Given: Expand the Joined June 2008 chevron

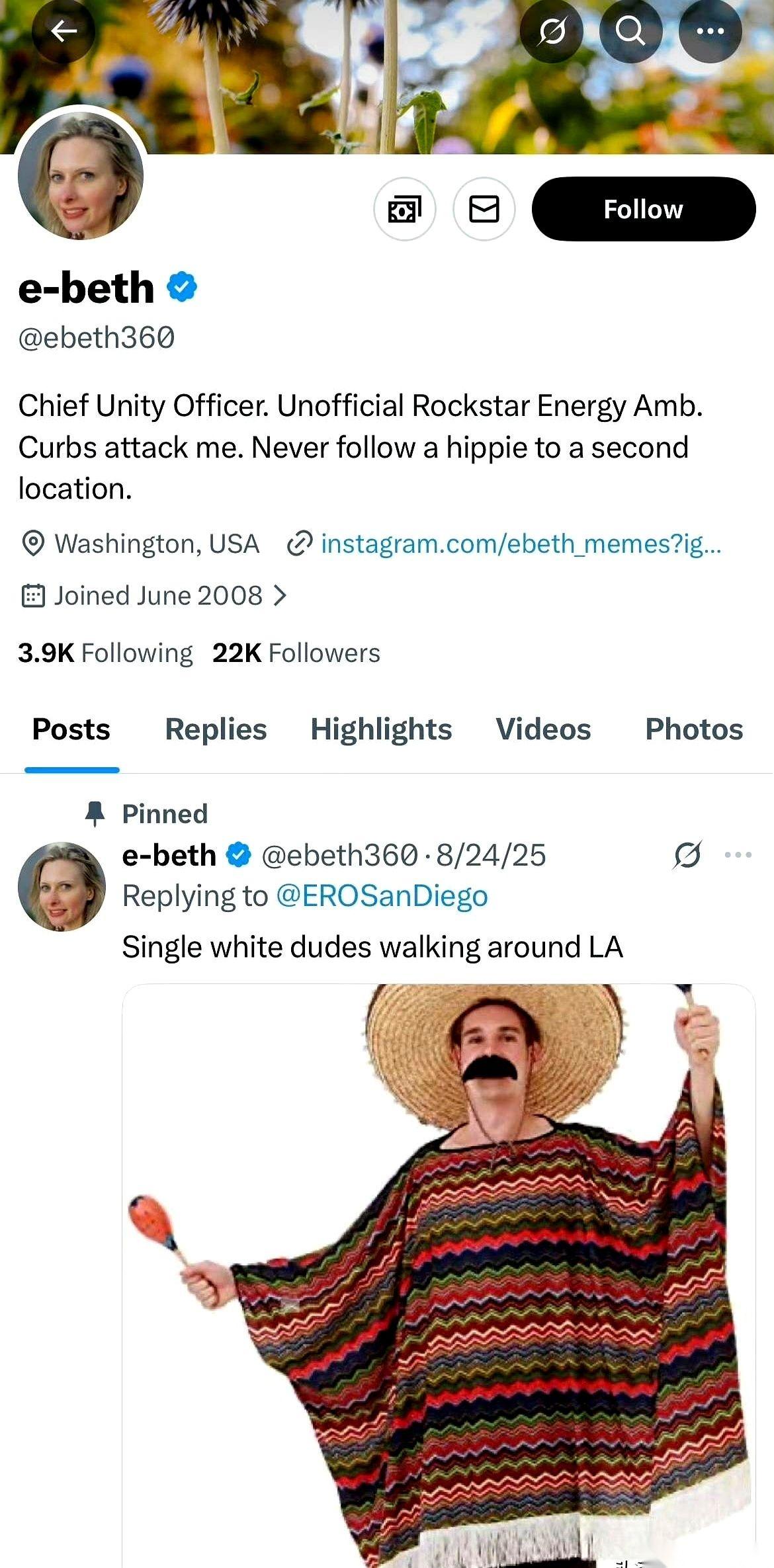Looking at the screenshot, I should 280,596.
